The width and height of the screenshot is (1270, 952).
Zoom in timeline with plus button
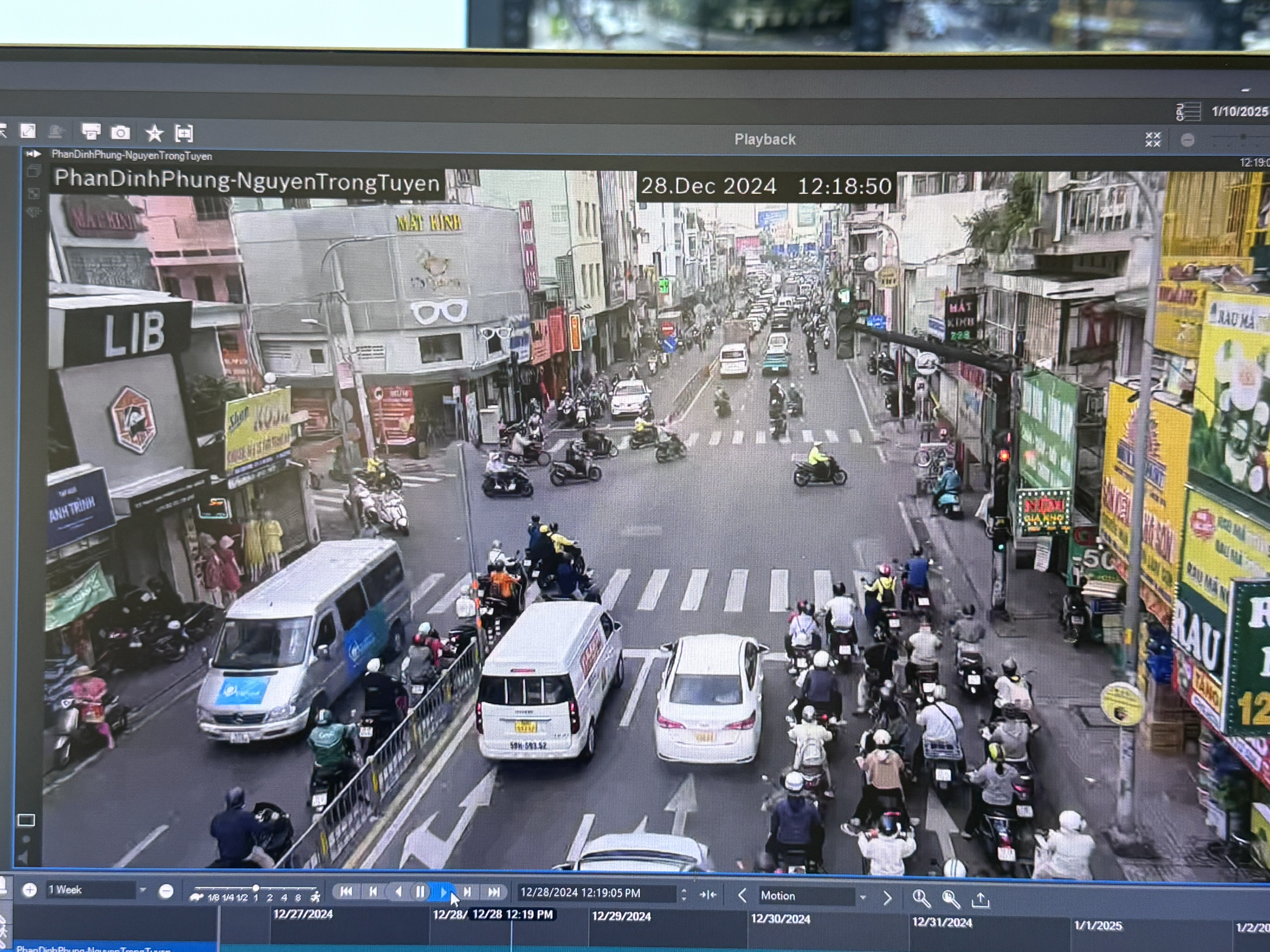pos(29,890)
